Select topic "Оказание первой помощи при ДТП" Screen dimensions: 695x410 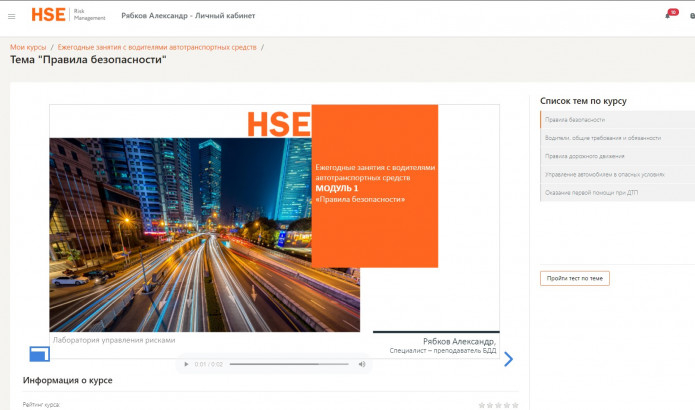point(590,192)
